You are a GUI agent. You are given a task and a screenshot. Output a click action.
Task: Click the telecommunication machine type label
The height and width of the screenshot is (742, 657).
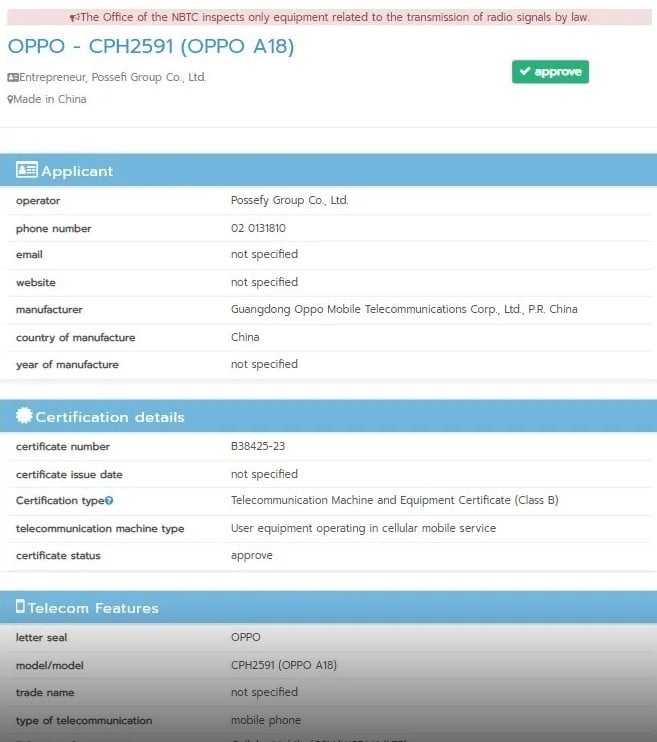pyautogui.click(x=100, y=529)
